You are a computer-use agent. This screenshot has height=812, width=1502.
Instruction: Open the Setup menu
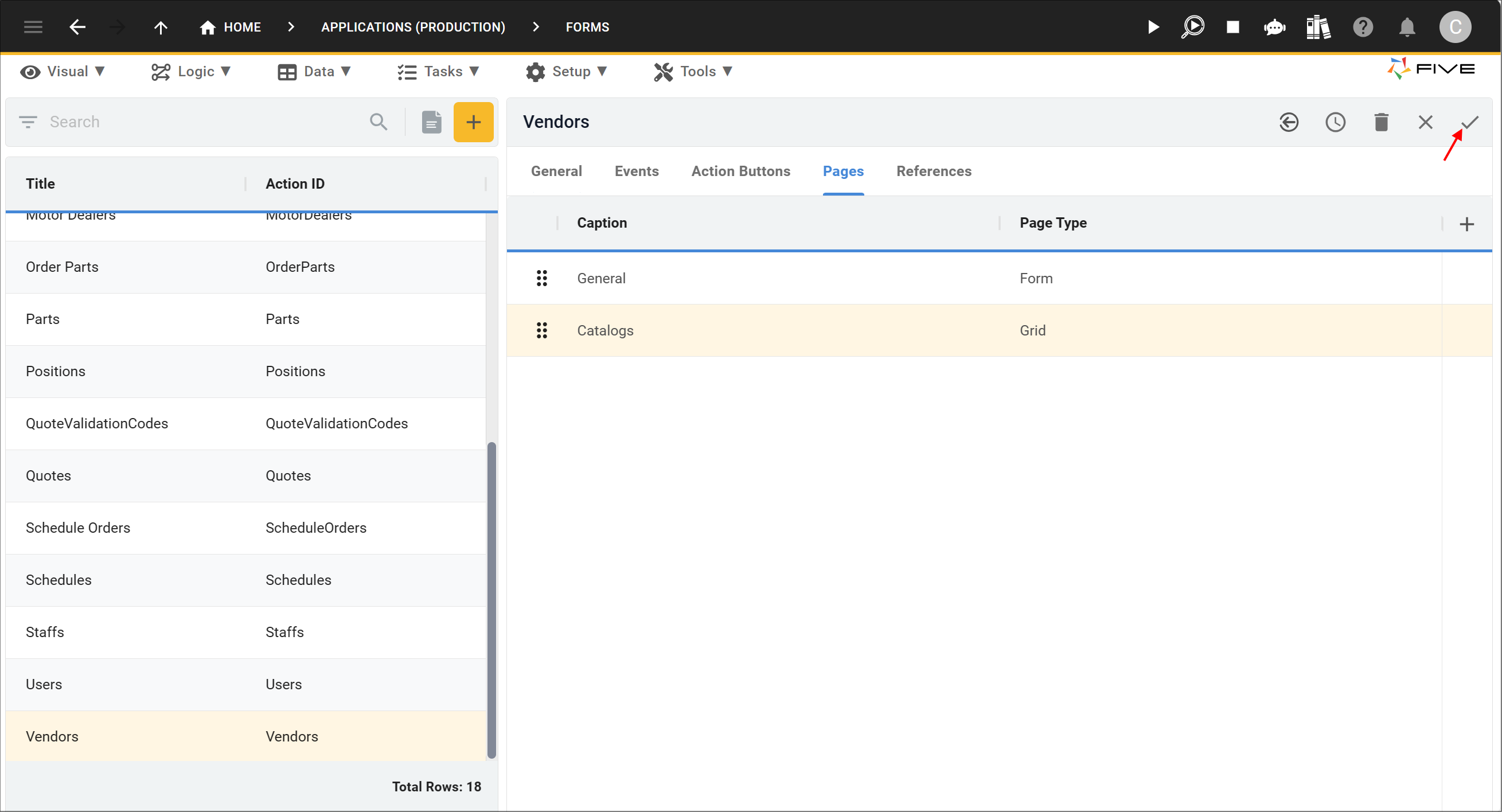pos(566,71)
